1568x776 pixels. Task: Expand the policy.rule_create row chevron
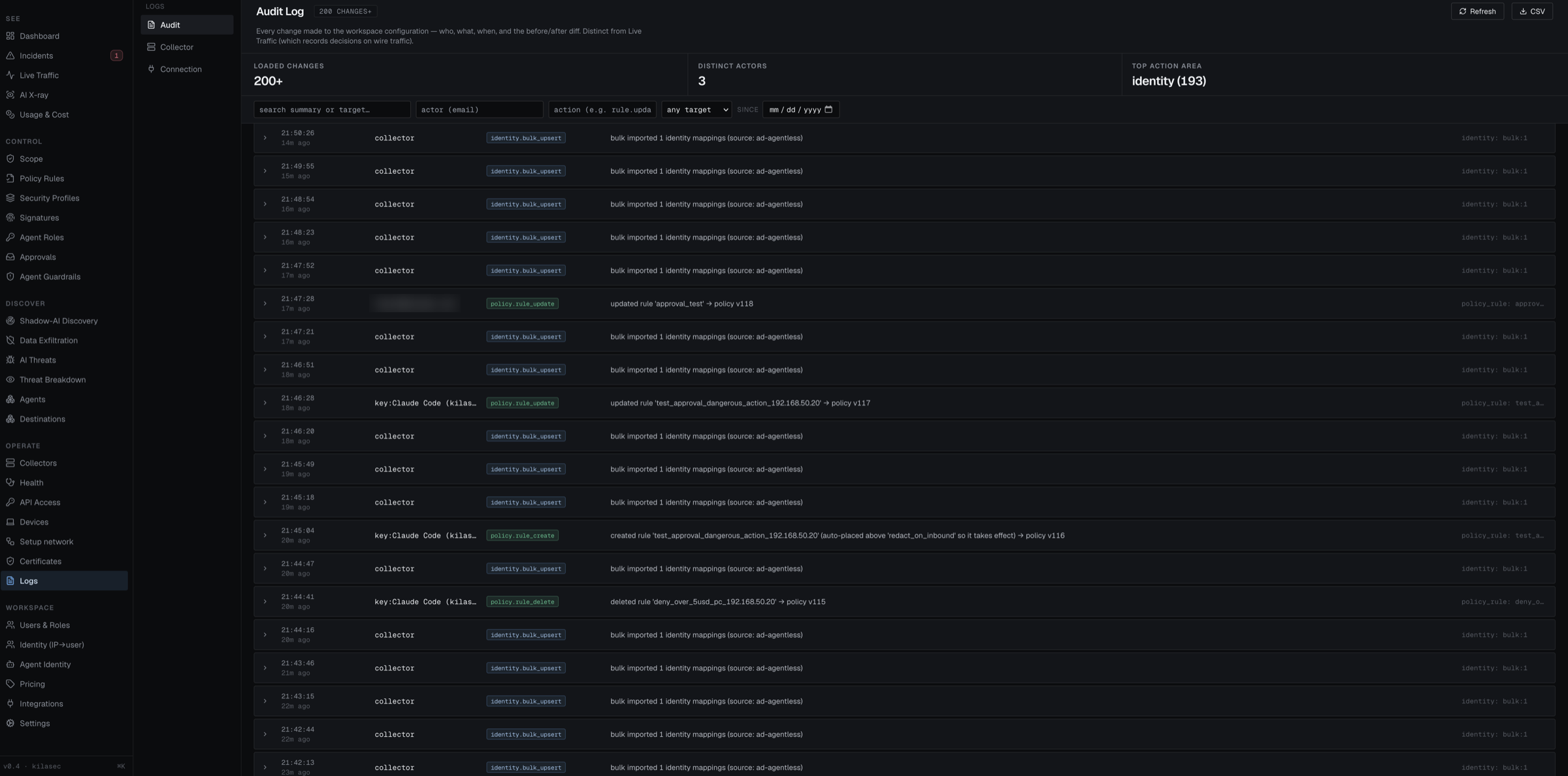pos(265,536)
